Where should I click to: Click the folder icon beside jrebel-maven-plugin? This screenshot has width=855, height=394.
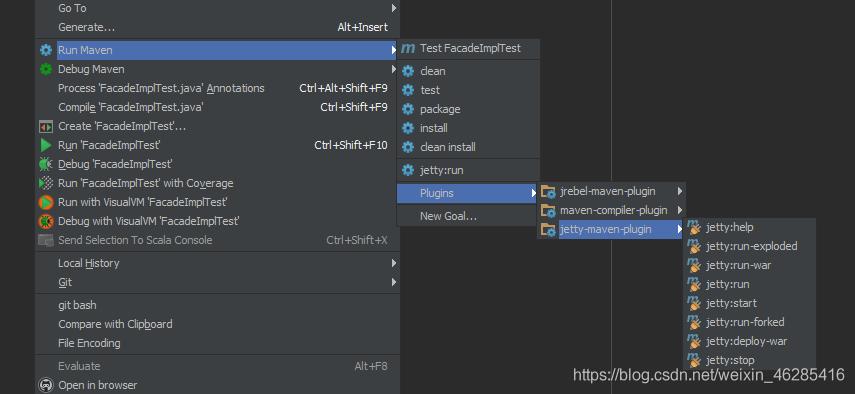[x=548, y=191]
